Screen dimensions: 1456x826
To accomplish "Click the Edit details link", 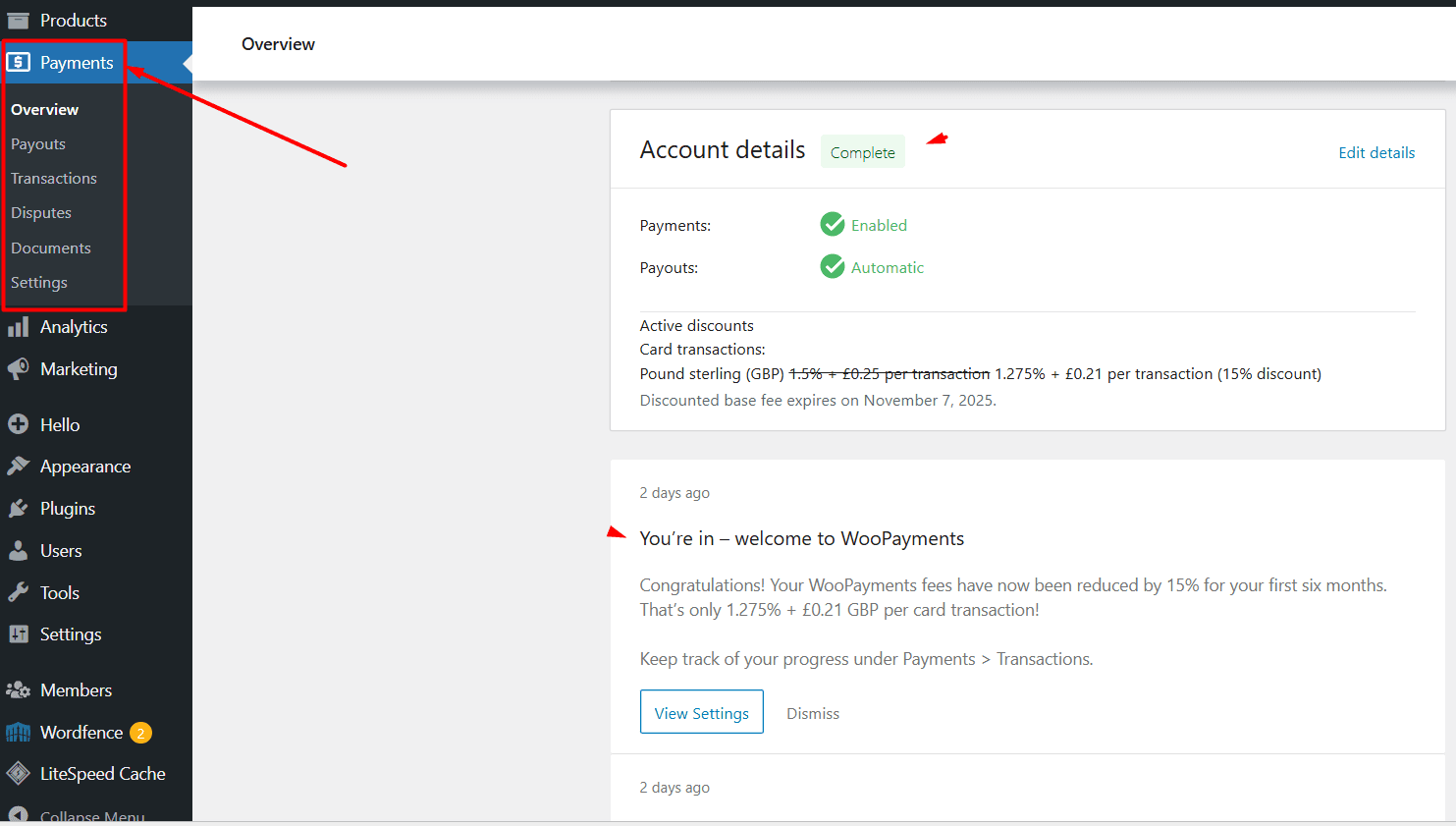I will 1376,152.
